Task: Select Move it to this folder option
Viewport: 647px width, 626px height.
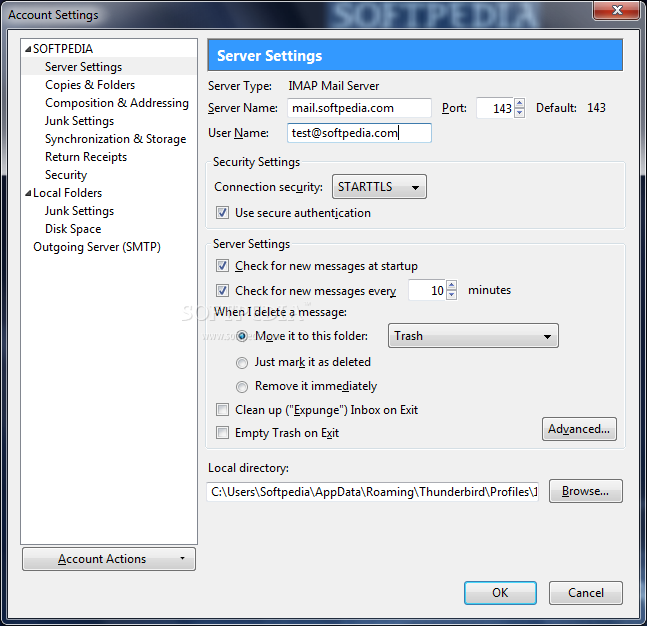Action: point(242,336)
